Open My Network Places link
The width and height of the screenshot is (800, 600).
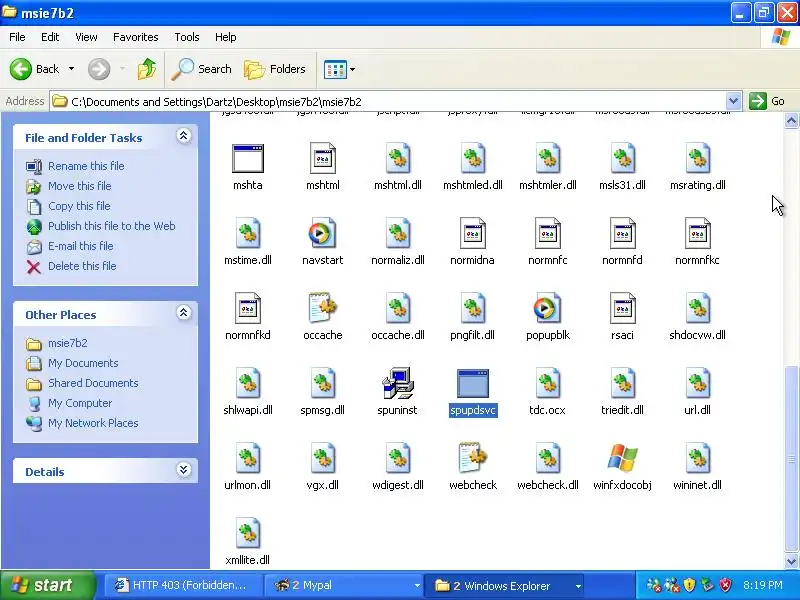(93, 423)
